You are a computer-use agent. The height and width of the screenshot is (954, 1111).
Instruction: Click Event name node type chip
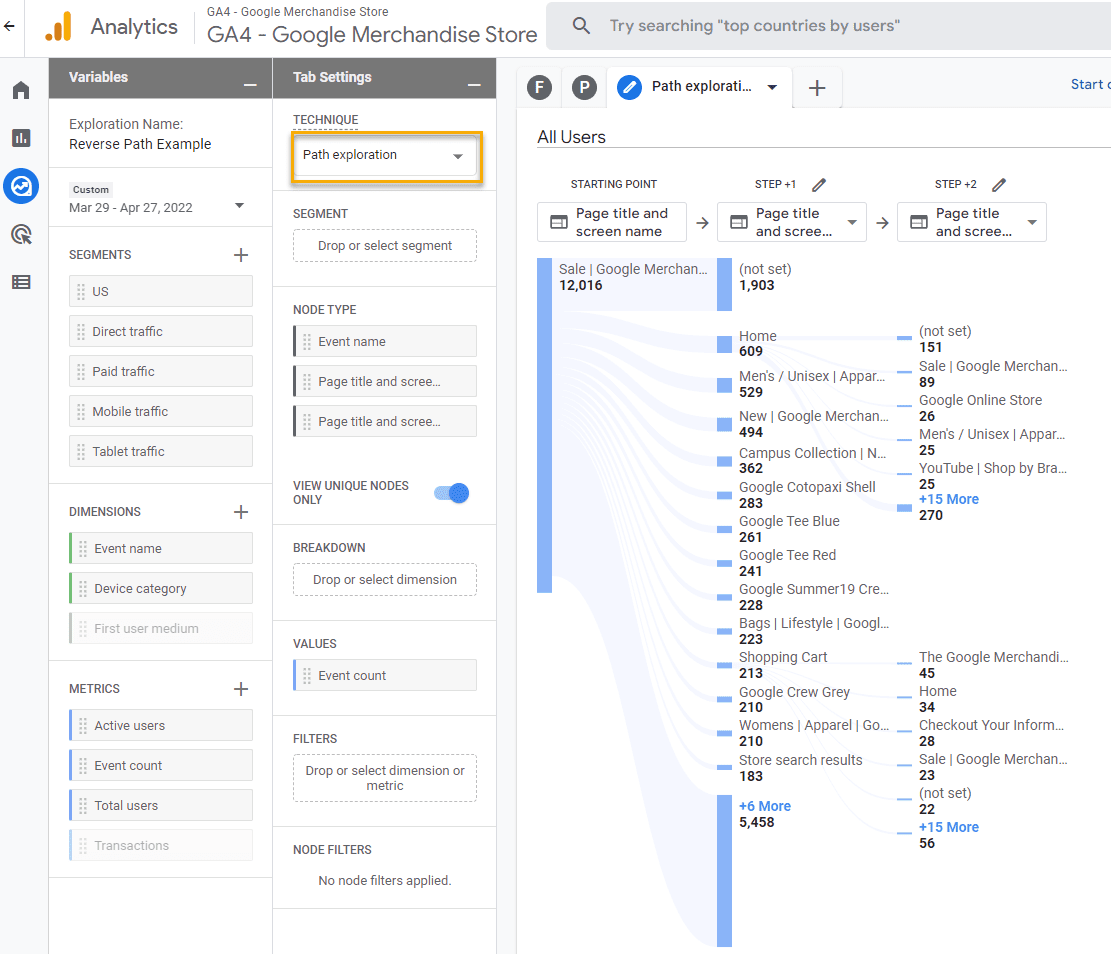(385, 341)
